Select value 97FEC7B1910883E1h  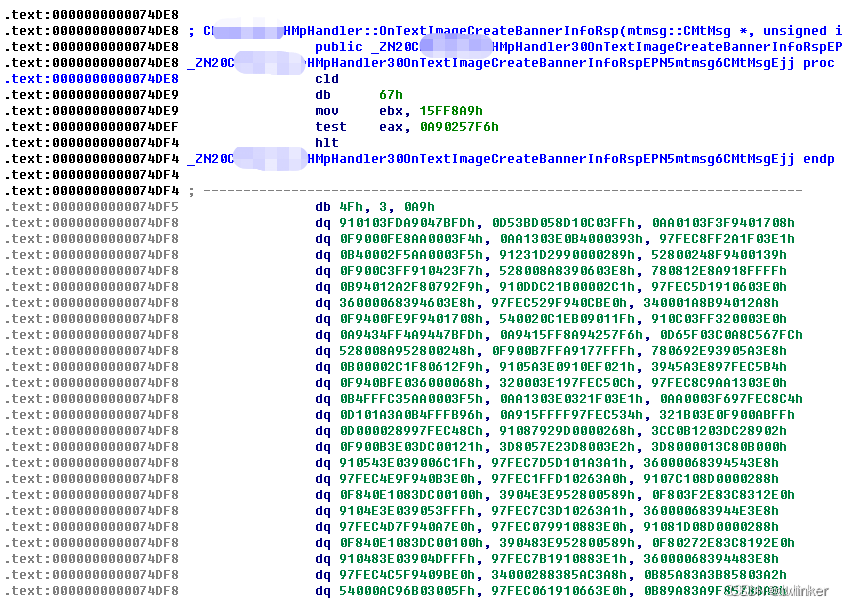click(x=559, y=559)
